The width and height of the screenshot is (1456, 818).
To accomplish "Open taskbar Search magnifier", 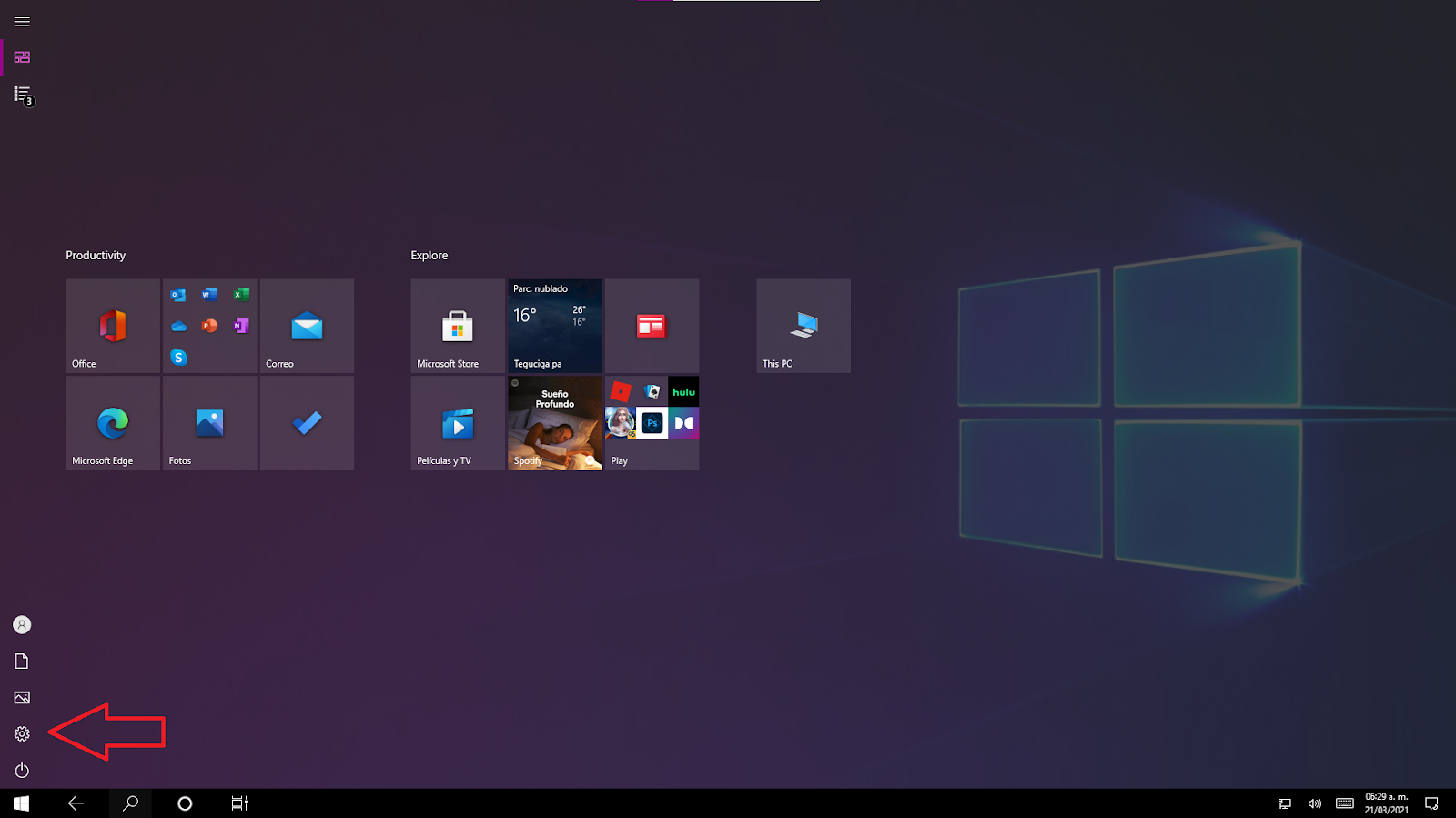I will [x=131, y=803].
